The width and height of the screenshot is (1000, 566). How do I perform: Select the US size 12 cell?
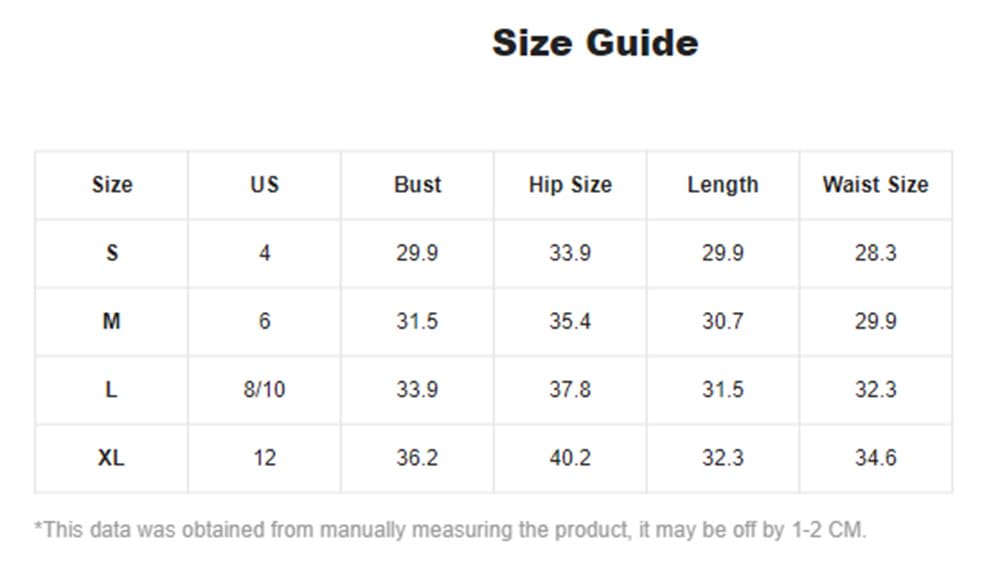coord(264,458)
